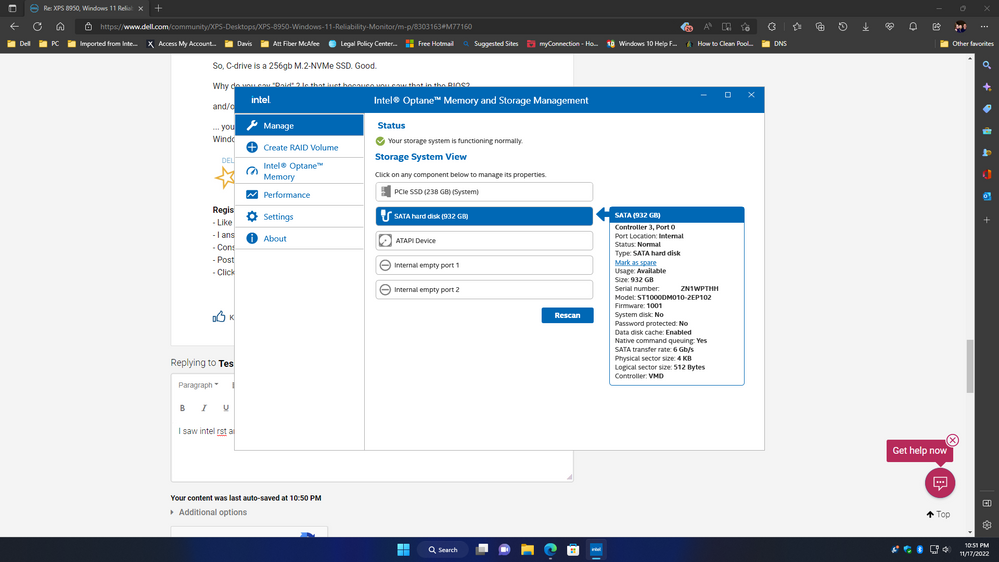
Task: Click the browser notifications bell icon
Action: tap(913, 27)
